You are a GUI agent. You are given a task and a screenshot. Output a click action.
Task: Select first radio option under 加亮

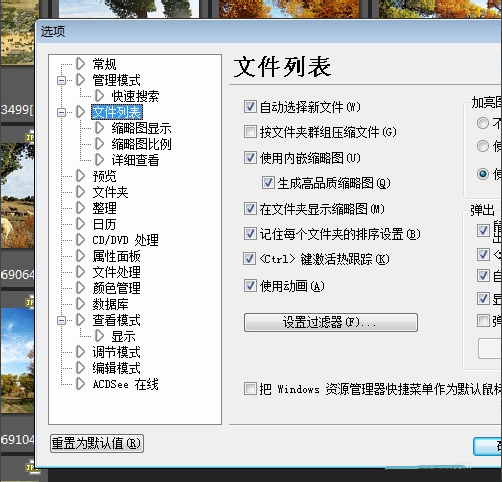483,123
